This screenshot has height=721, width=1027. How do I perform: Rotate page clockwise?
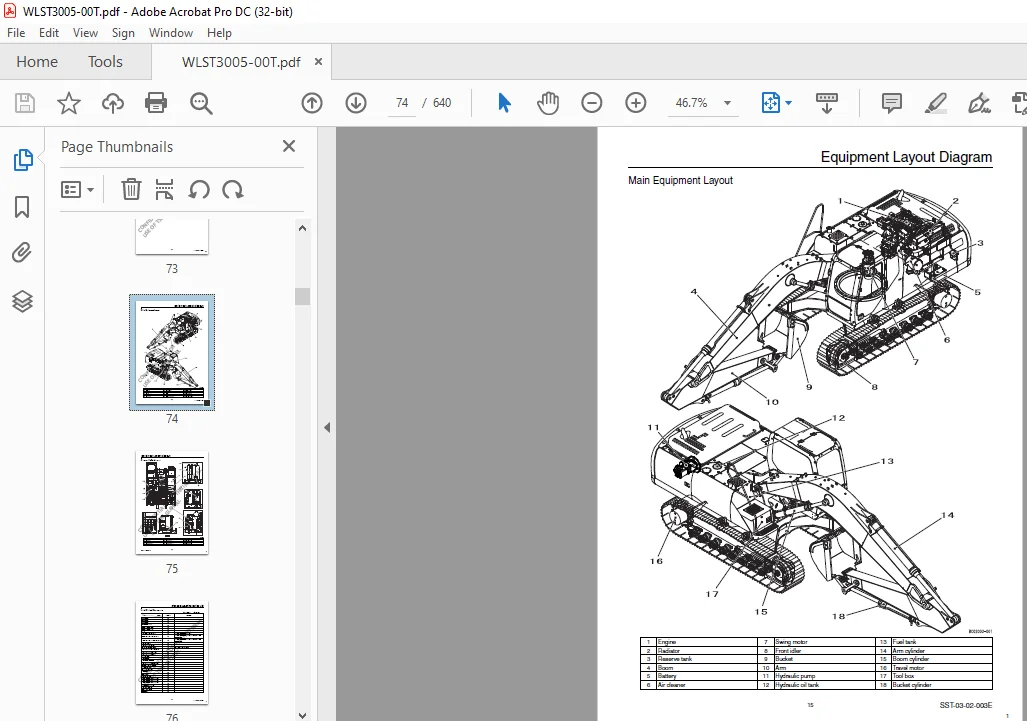point(233,190)
